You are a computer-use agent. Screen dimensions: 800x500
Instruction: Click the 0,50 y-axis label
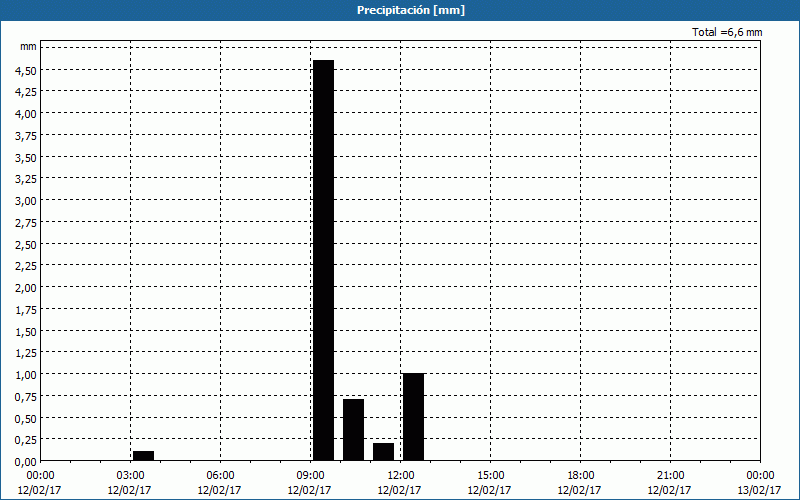pos(26,418)
